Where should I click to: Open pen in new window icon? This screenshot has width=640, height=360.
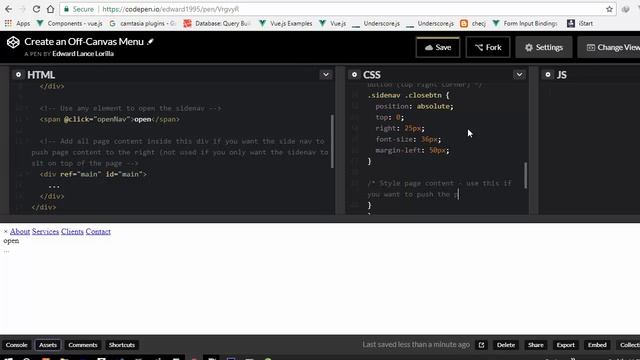coord(481,345)
